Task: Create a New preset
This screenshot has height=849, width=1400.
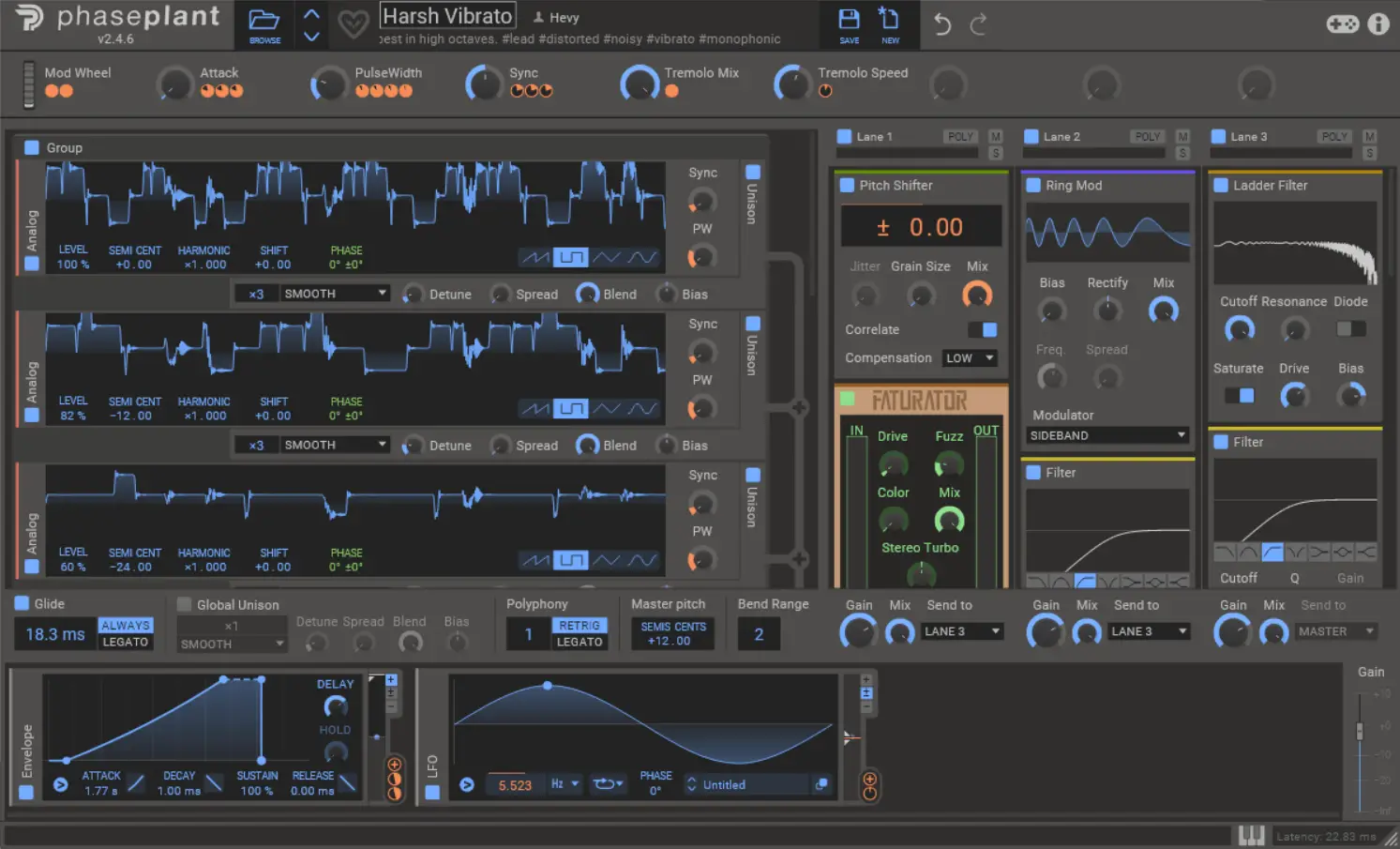Action: [x=889, y=24]
